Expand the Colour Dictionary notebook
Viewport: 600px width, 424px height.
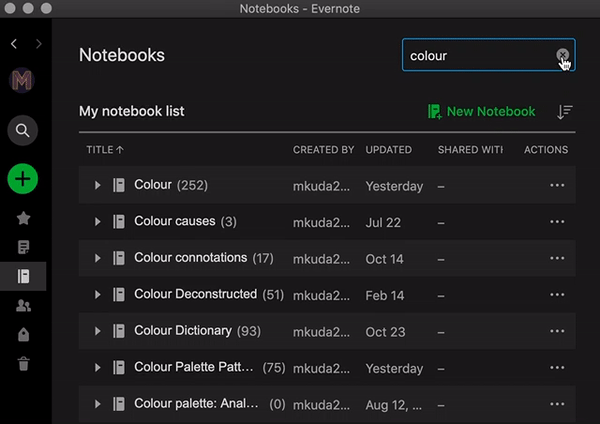pyautogui.click(x=97, y=331)
